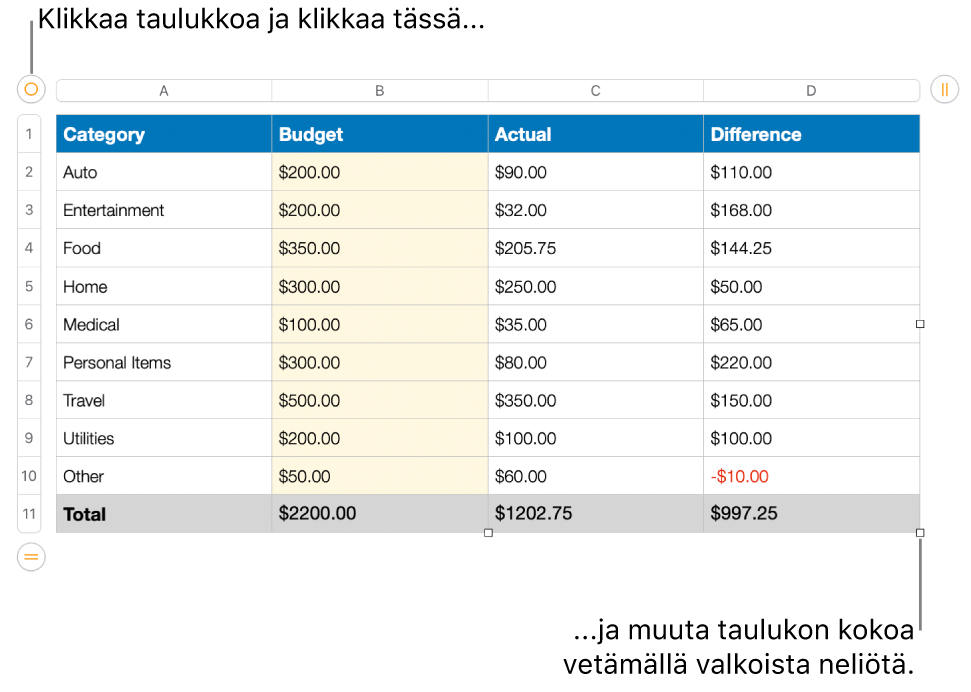This screenshot has height=692, width=971.
Task: Click the bottom-center table resize handle
Action: click(x=488, y=533)
